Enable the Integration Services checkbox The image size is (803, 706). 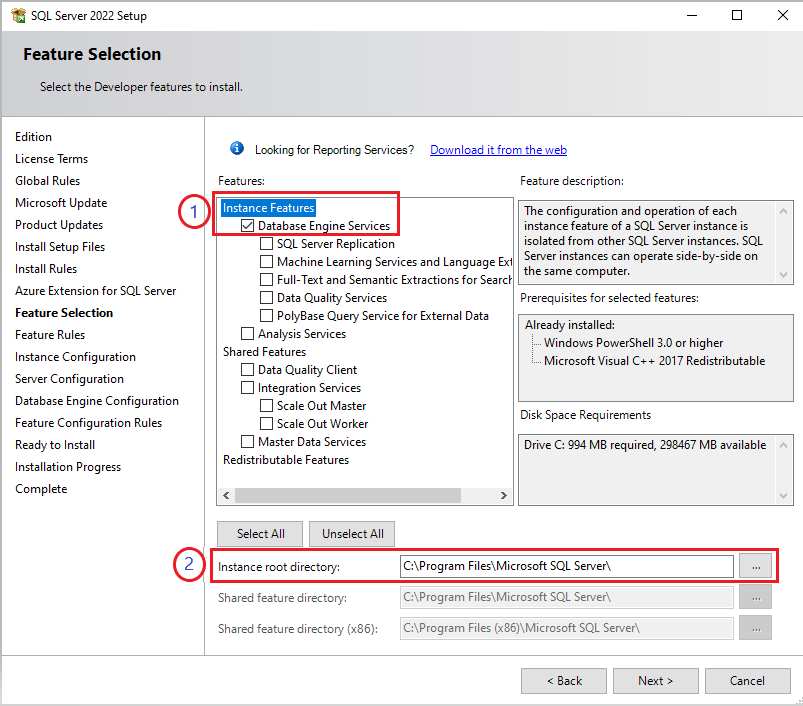tap(248, 388)
